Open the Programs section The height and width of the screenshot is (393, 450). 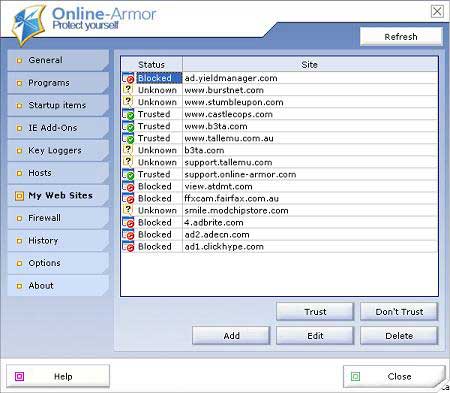[58, 83]
